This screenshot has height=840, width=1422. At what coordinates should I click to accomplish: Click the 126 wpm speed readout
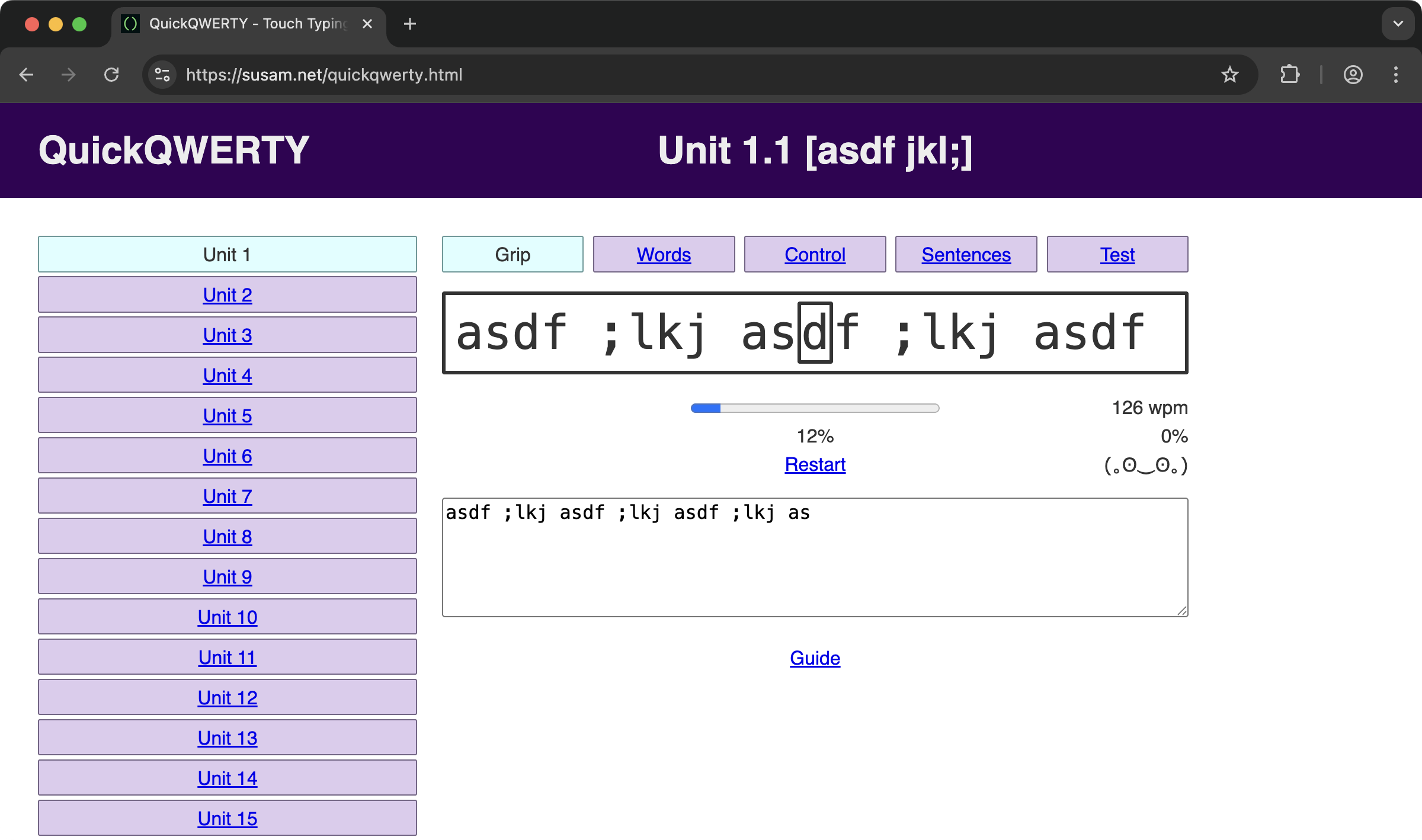click(1149, 408)
